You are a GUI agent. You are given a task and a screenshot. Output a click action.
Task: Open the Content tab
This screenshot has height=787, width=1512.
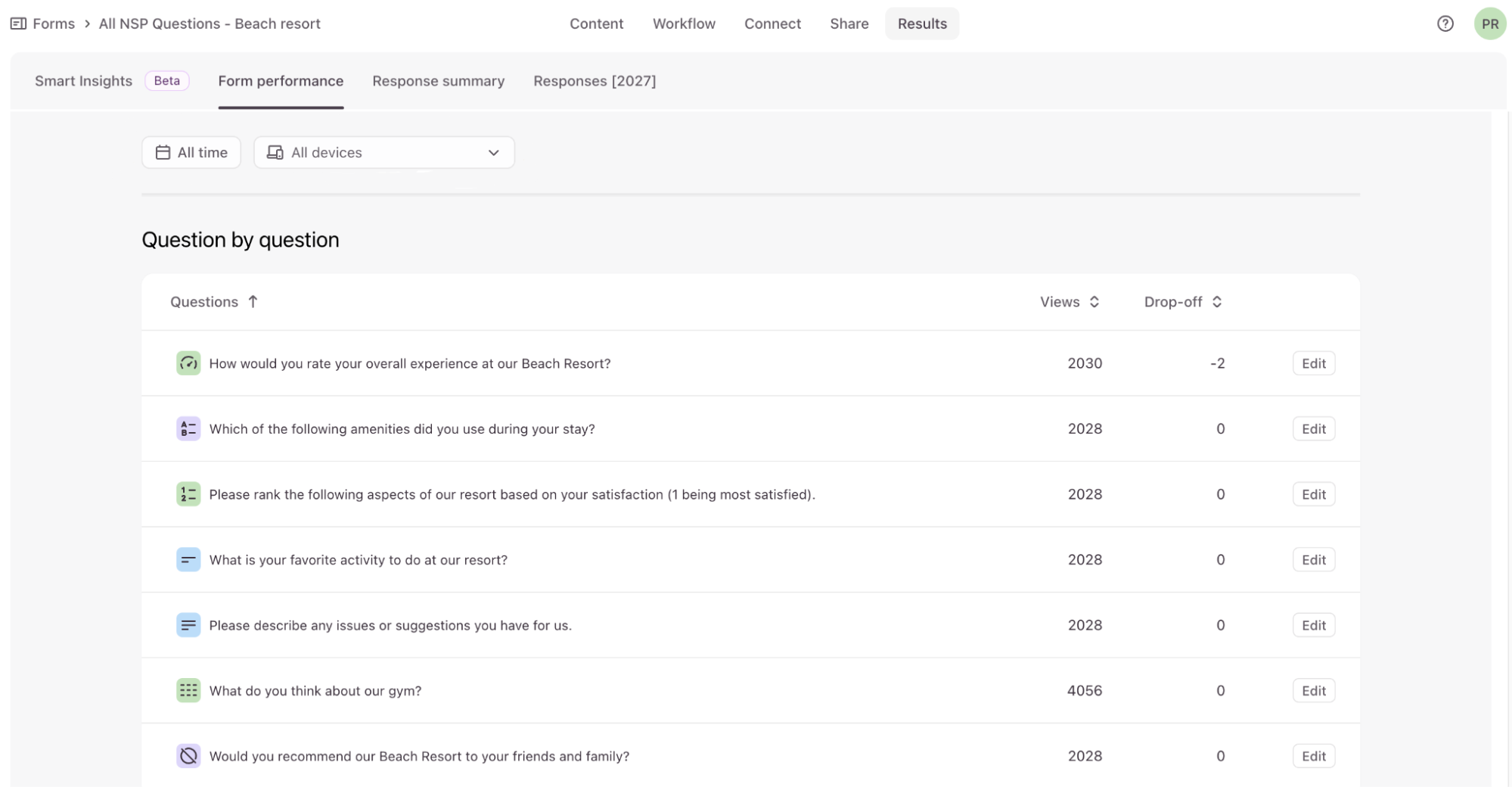(x=596, y=23)
